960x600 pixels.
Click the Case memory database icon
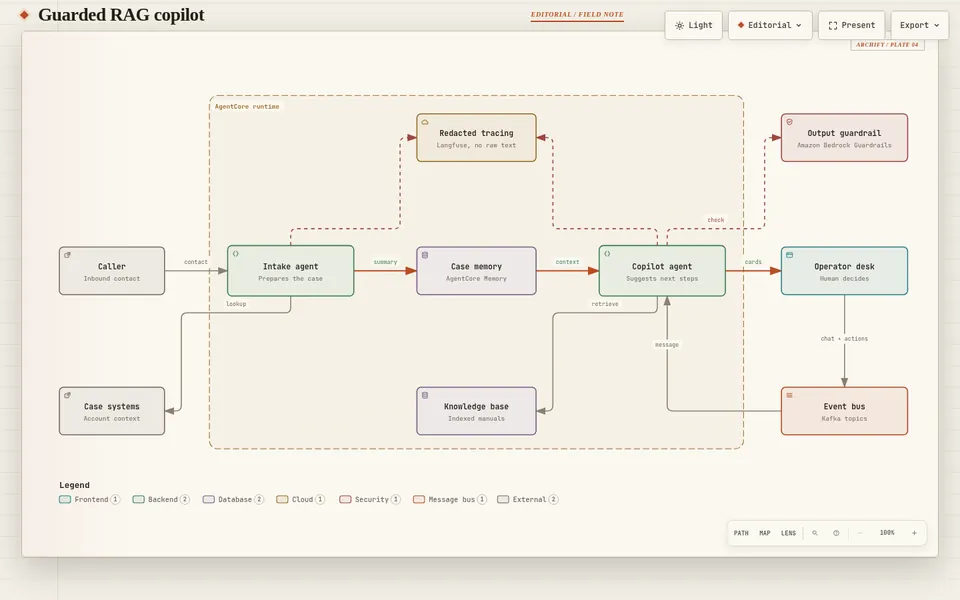click(x=425, y=255)
